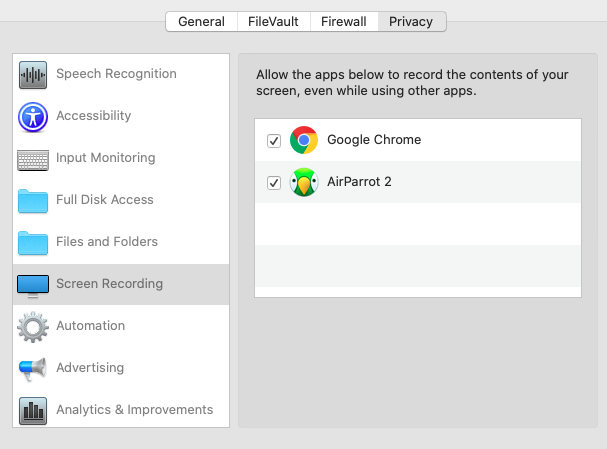Click empty row below AirParrot 2
This screenshot has width=607, height=449.
tap(418, 224)
